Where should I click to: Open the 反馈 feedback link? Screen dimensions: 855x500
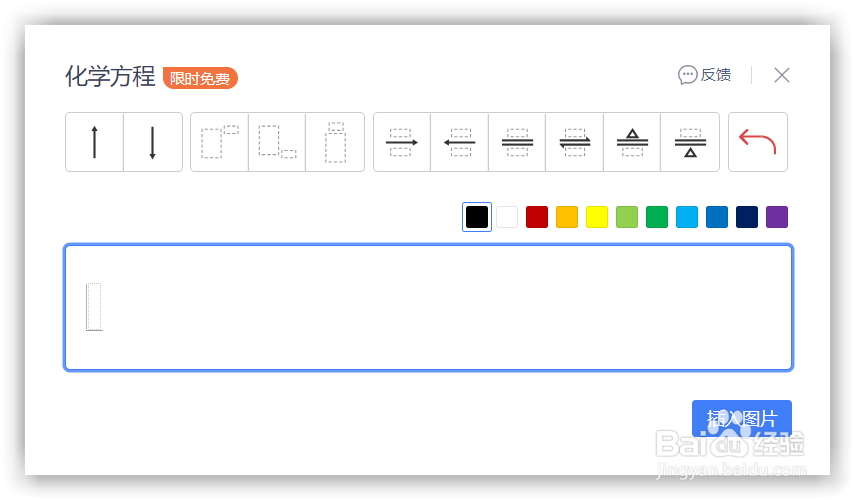(705, 75)
